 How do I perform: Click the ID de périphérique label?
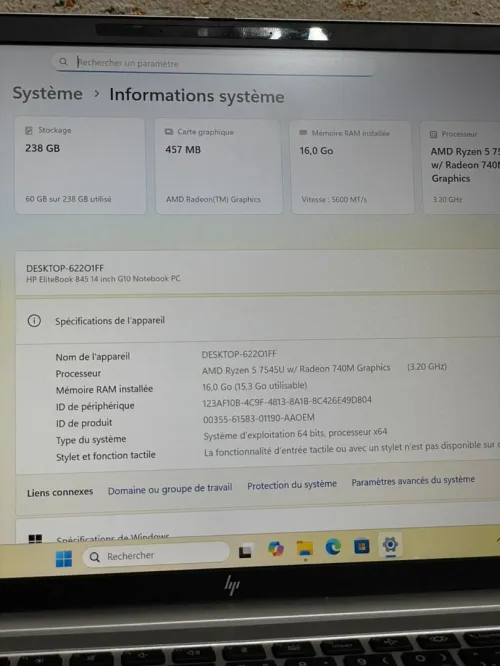click(95, 406)
